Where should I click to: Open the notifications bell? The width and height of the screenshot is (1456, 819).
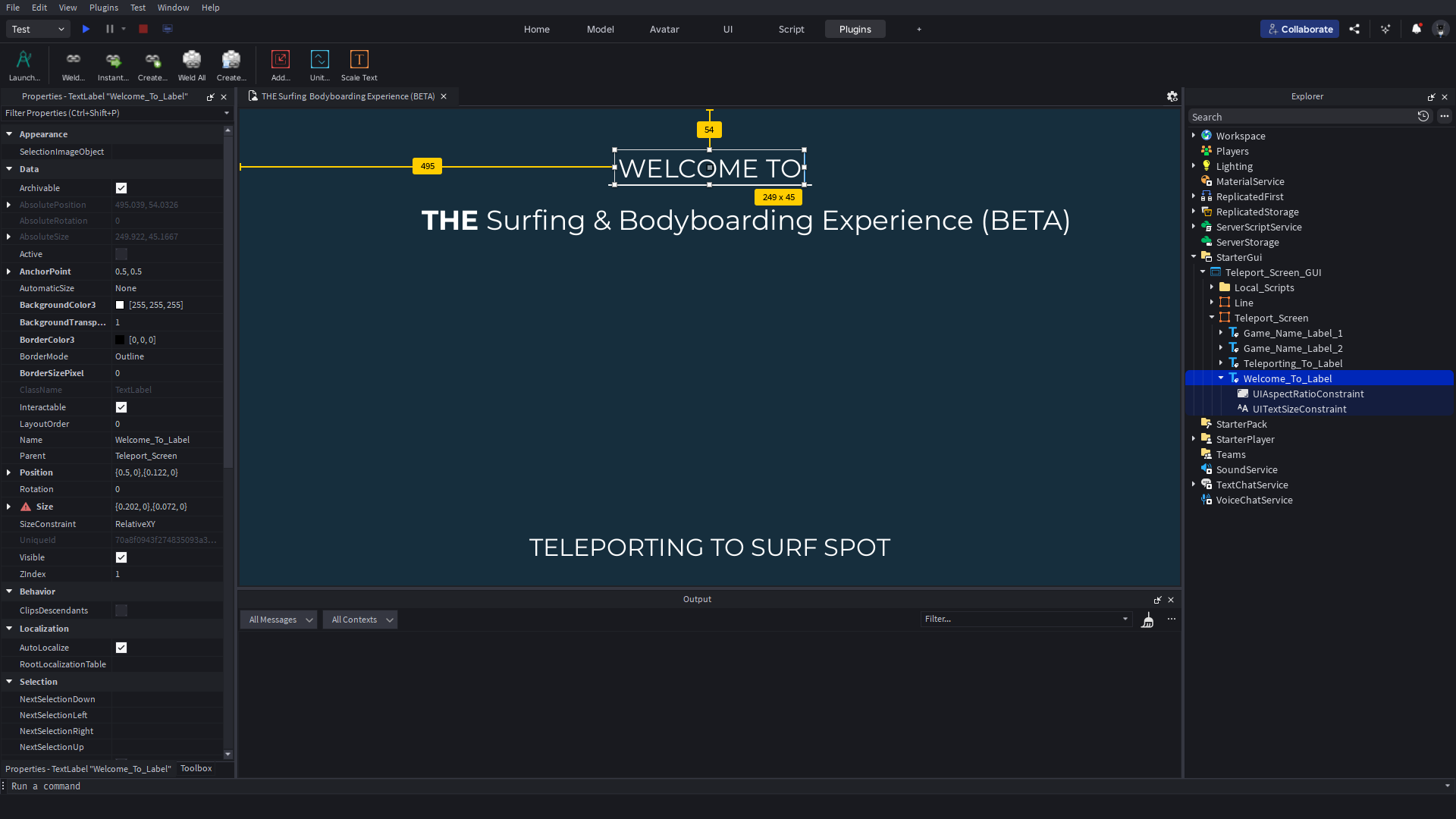(1417, 29)
